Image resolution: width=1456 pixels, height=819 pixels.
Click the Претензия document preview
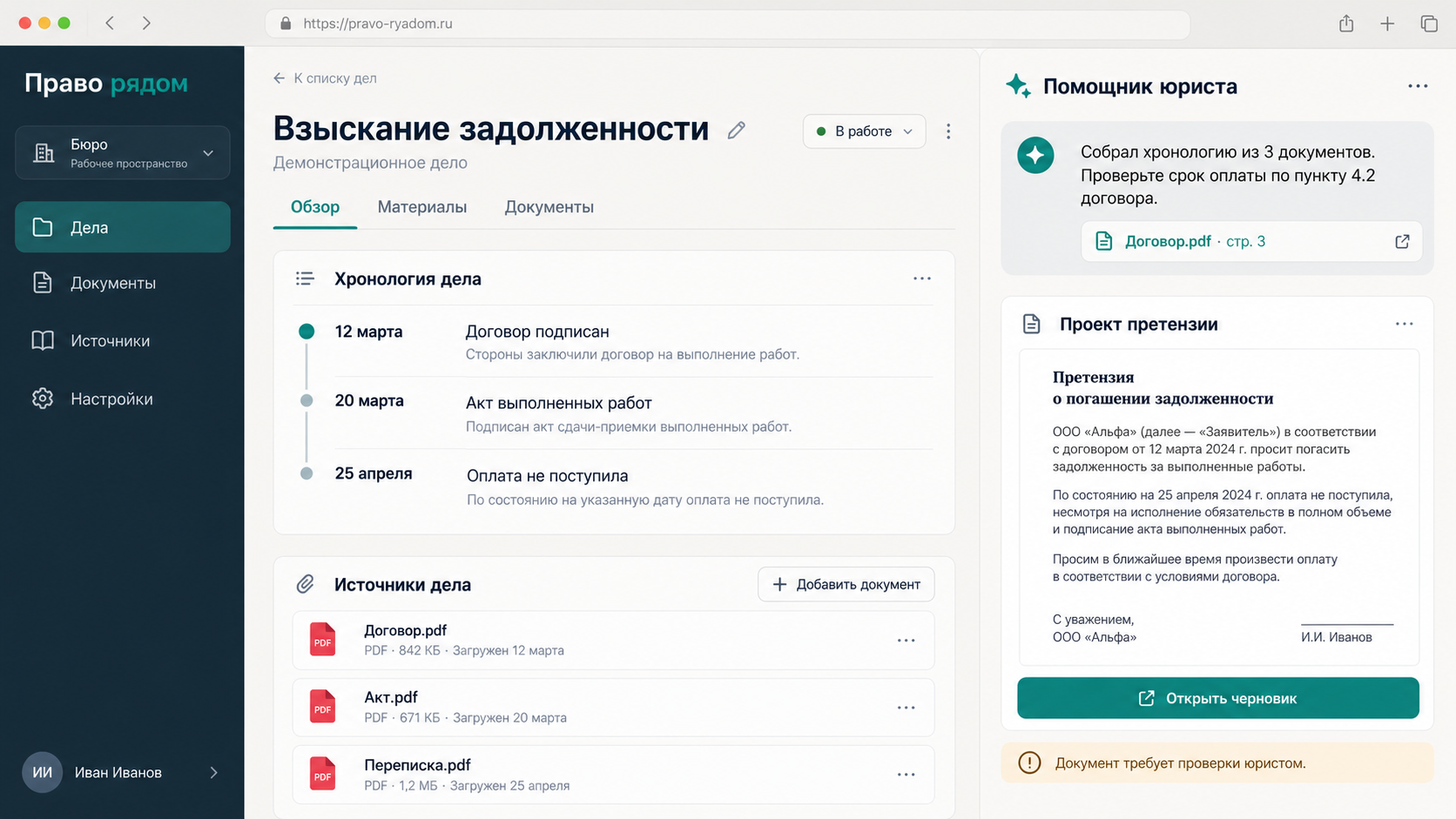pos(1219,507)
